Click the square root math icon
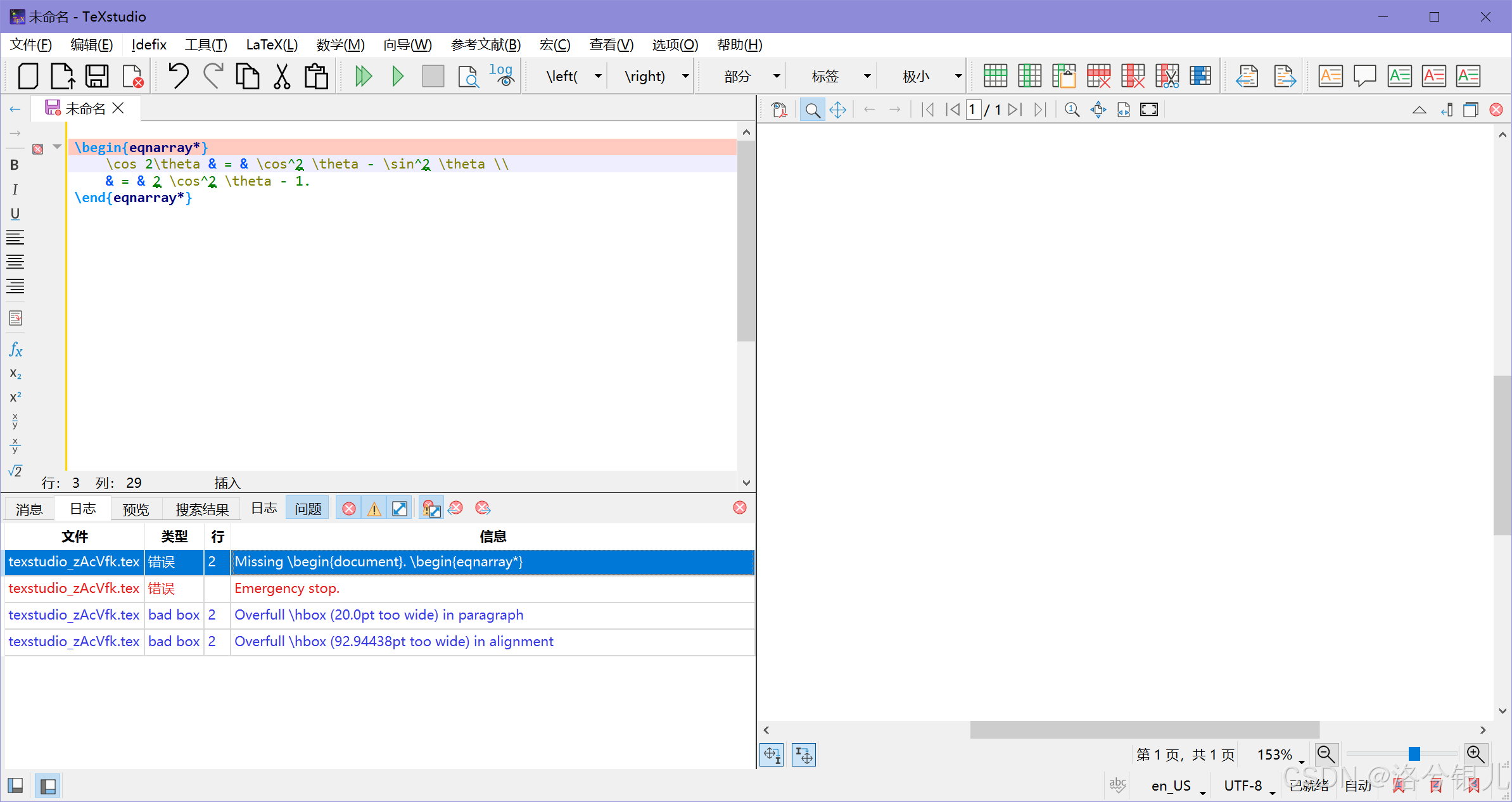Viewport: 1512px width, 802px height. (15, 471)
